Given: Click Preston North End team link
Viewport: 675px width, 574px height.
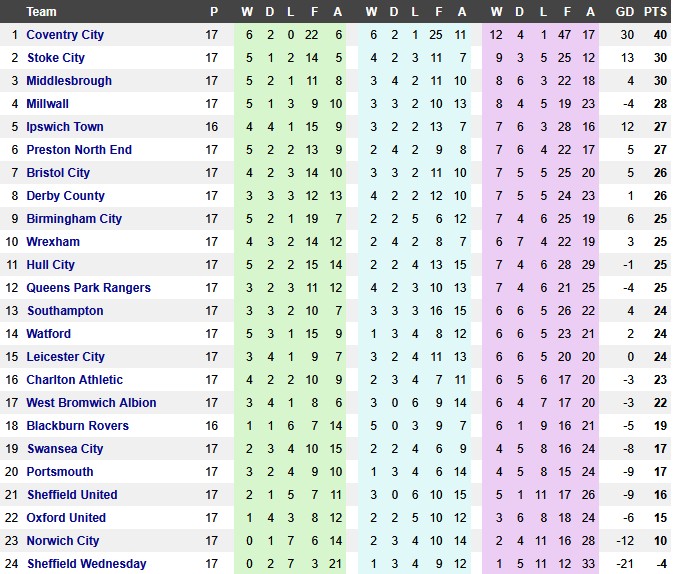Looking at the screenshot, I should pos(79,150).
